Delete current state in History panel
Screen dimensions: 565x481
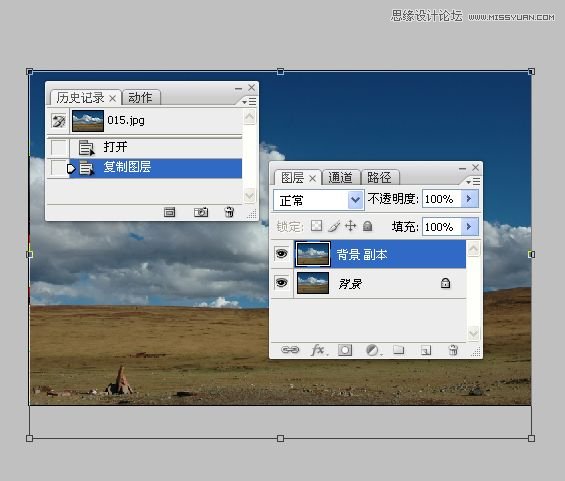point(229,212)
